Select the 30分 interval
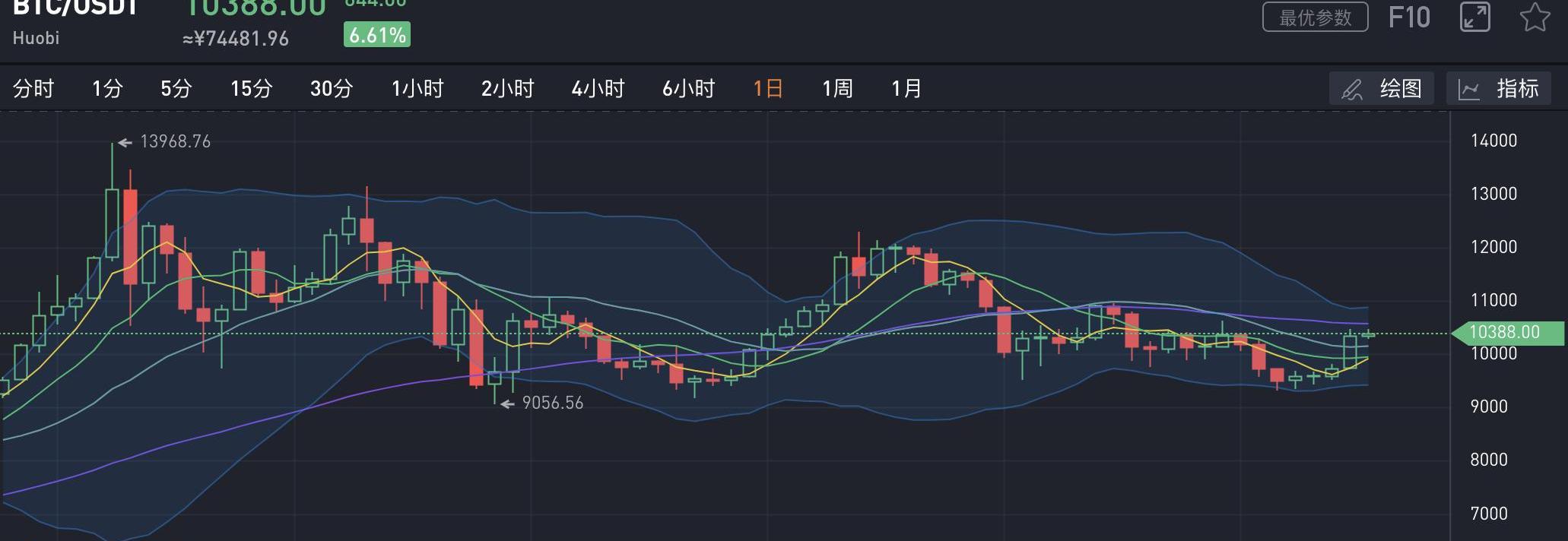 click(x=332, y=89)
